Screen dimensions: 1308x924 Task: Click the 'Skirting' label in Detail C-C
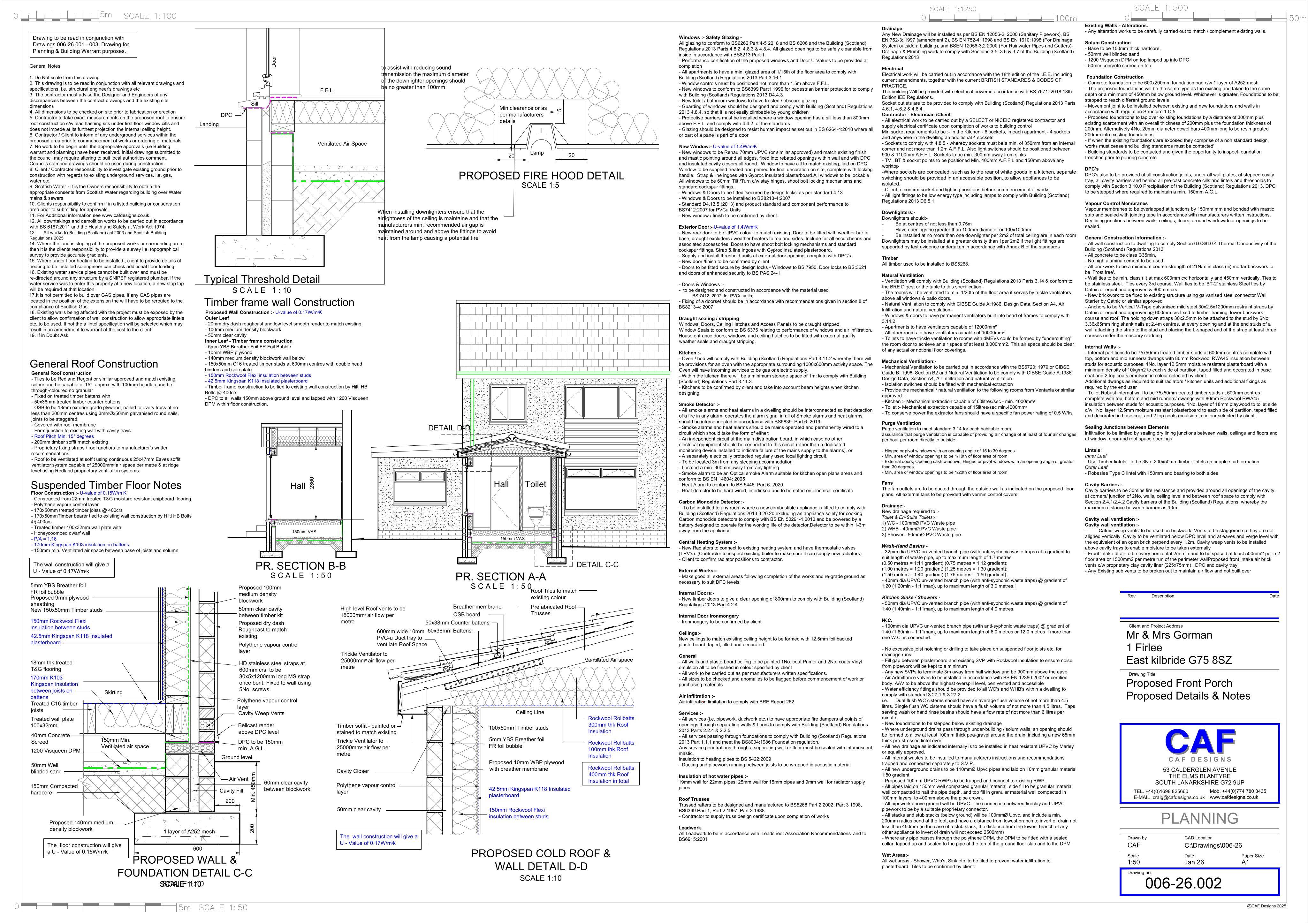tap(113, 693)
